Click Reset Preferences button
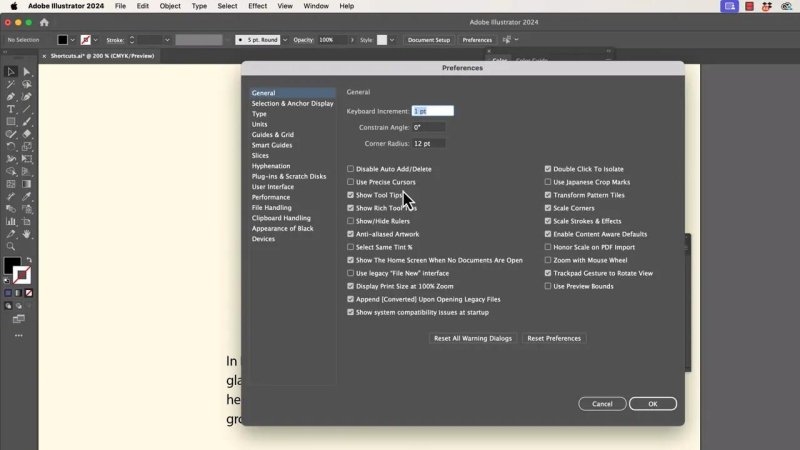This screenshot has width=800, height=450. click(x=554, y=338)
